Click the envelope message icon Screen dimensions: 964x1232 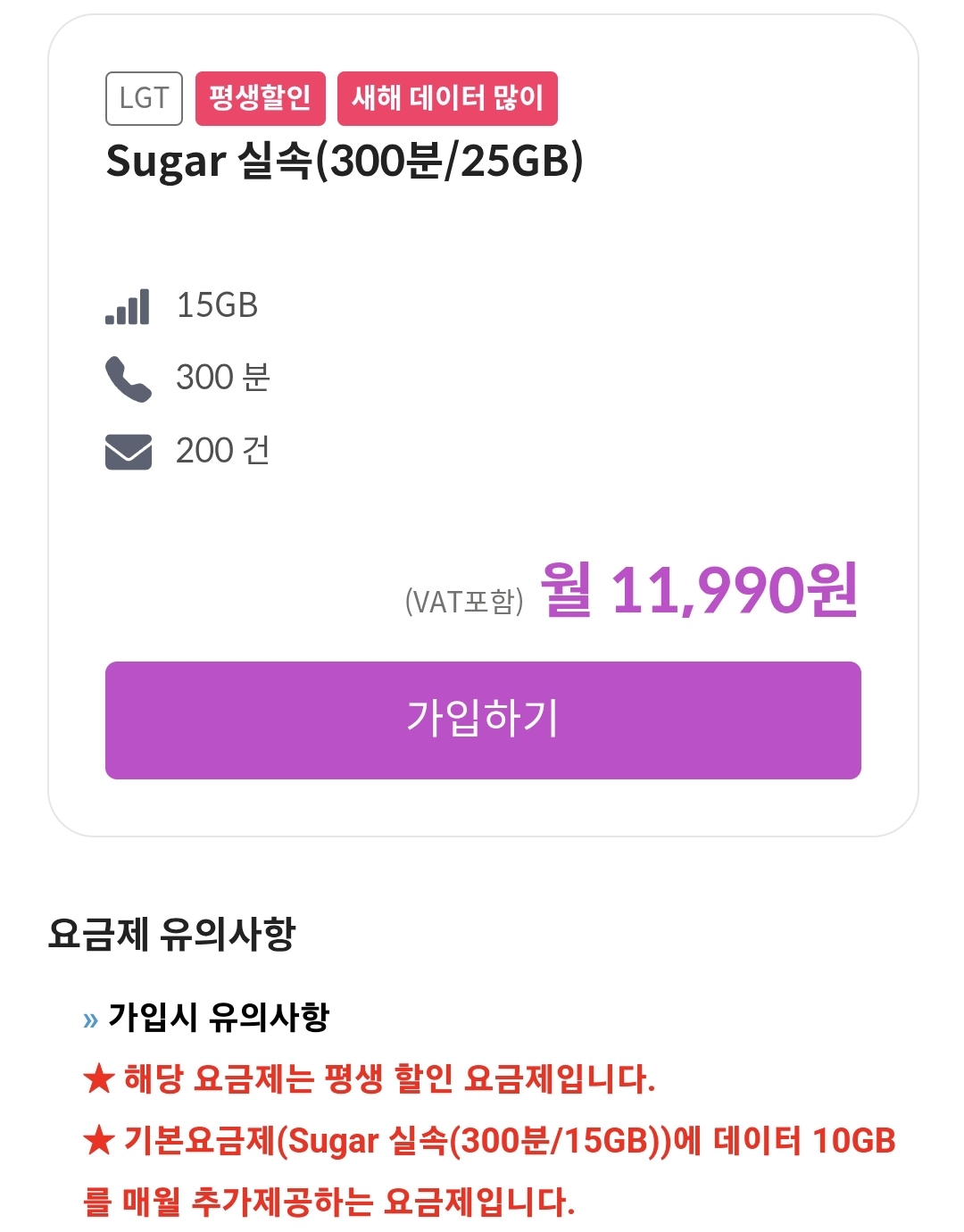tap(129, 452)
